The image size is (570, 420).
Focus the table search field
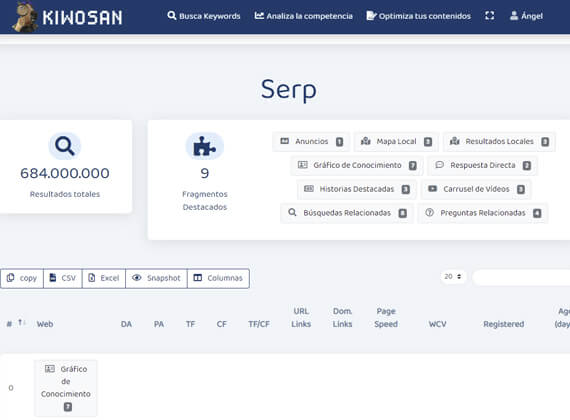point(521,278)
